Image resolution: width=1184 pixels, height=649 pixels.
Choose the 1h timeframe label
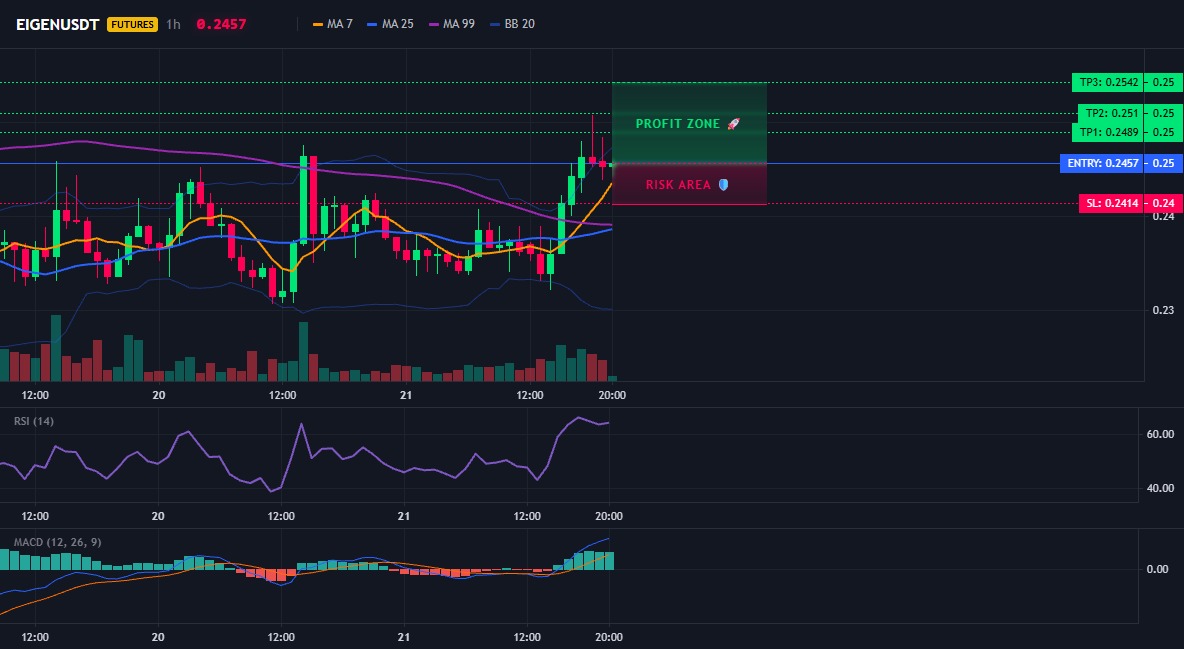click(174, 24)
